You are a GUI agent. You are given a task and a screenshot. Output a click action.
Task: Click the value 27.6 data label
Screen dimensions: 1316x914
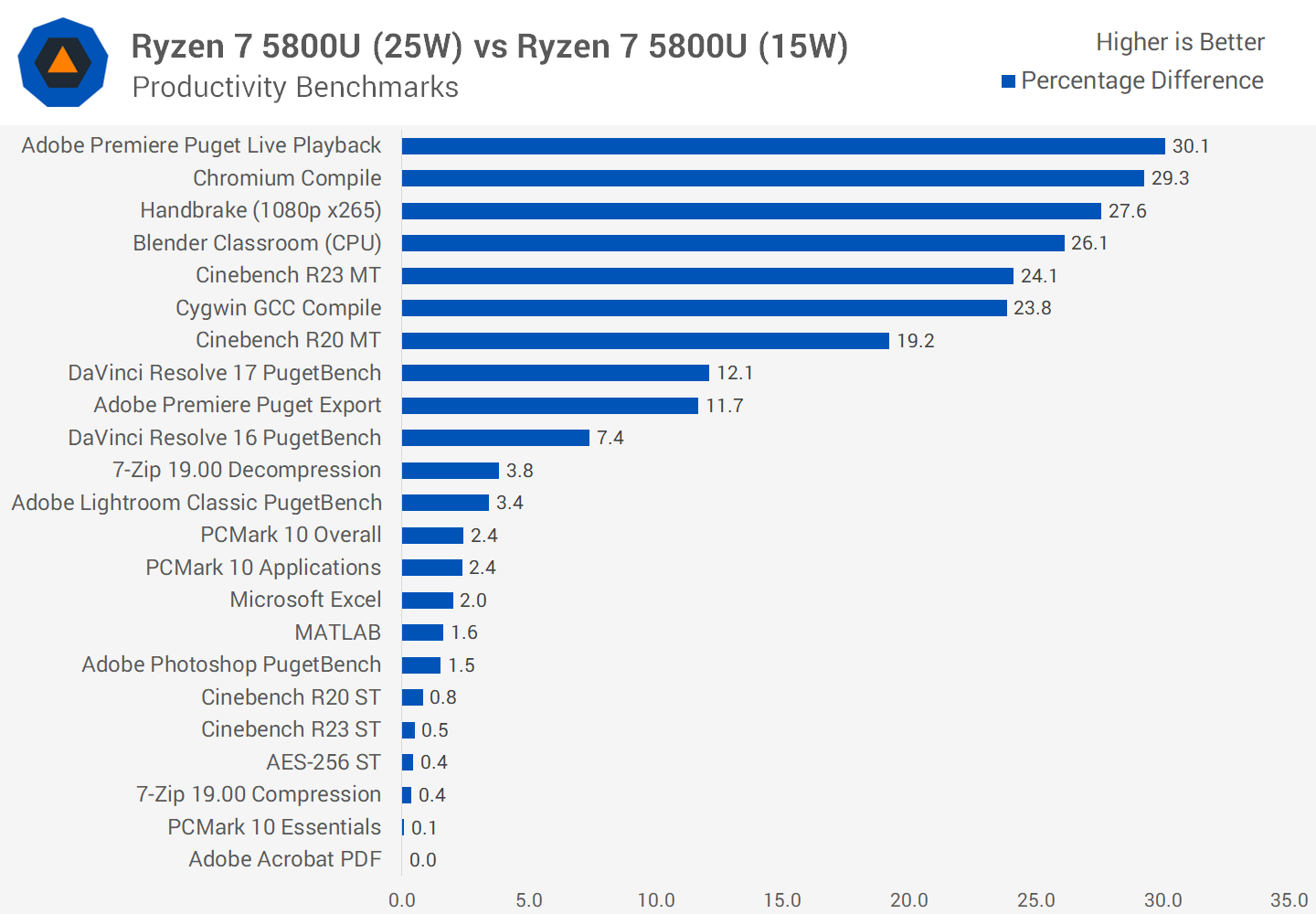[1128, 211]
